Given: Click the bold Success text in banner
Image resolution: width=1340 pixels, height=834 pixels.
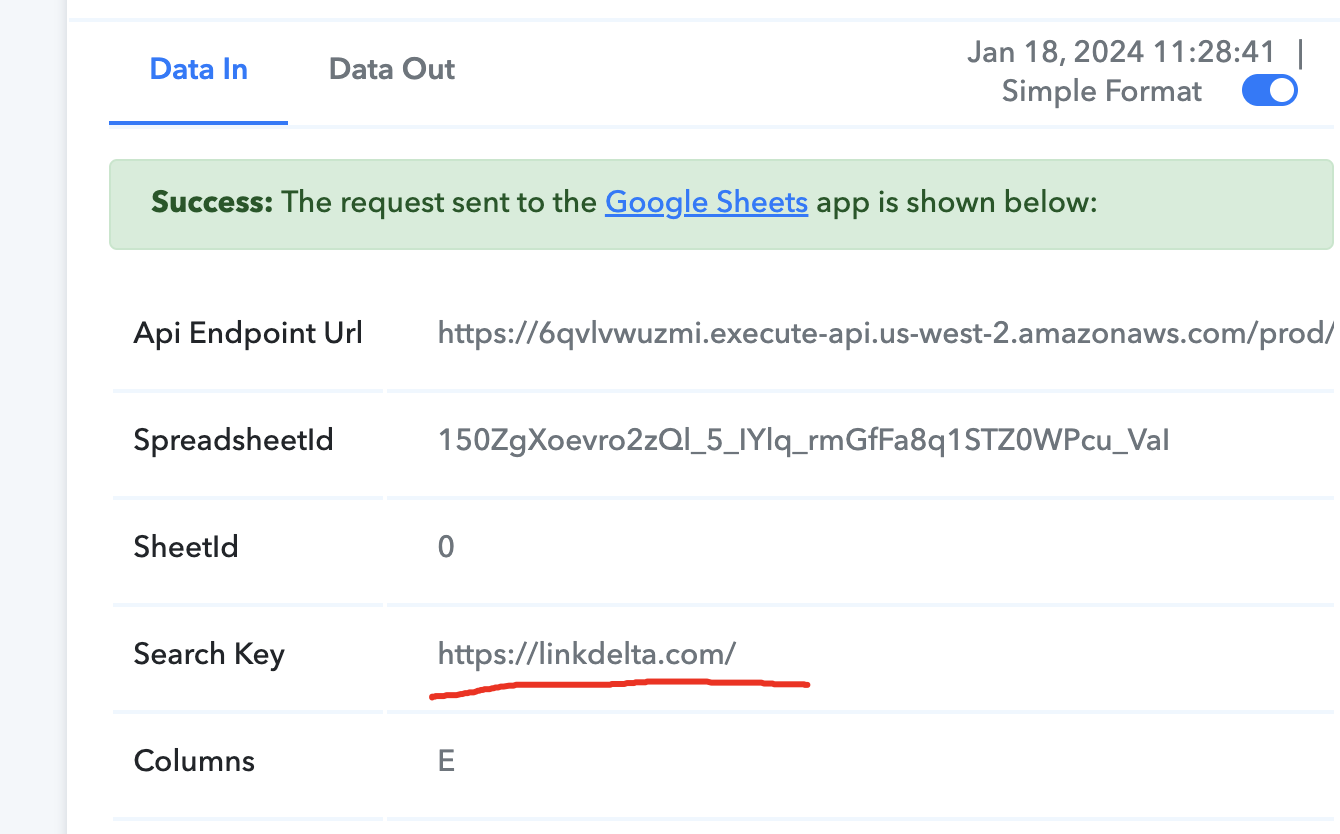Looking at the screenshot, I should point(212,203).
